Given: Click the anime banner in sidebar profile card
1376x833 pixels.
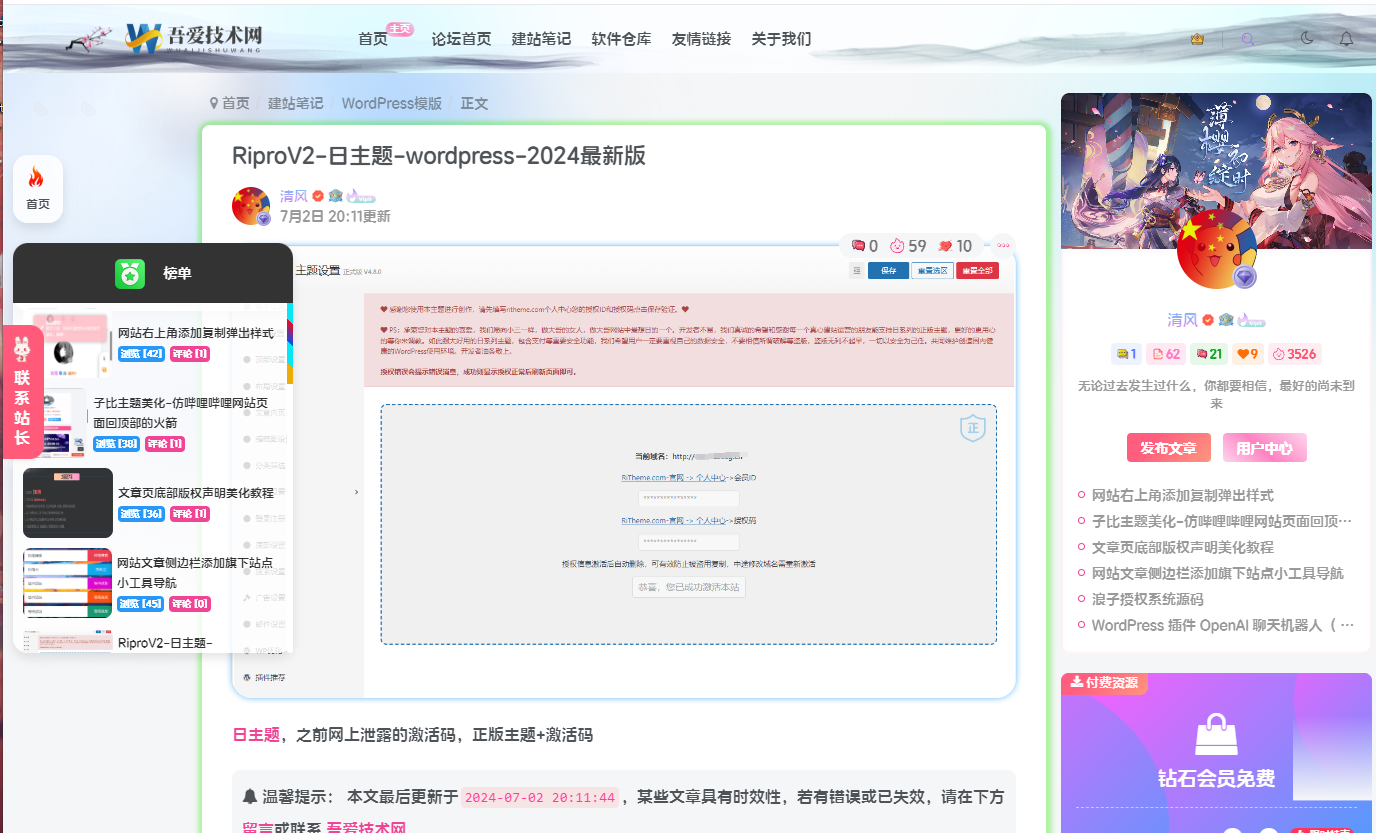Looking at the screenshot, I should click(1216, 170).
